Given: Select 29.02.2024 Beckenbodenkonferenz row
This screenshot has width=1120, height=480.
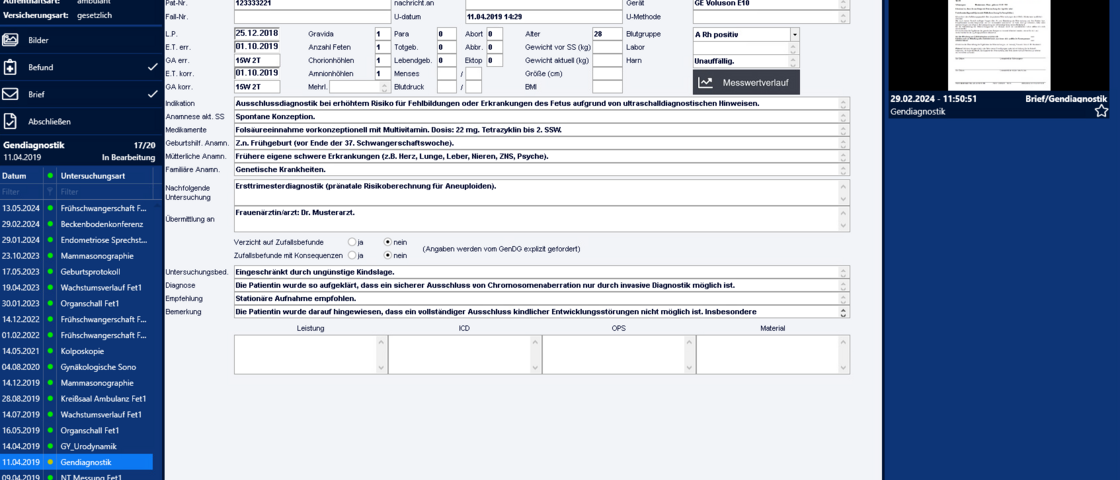Looking at the screenshot, I should coord(76,224).
